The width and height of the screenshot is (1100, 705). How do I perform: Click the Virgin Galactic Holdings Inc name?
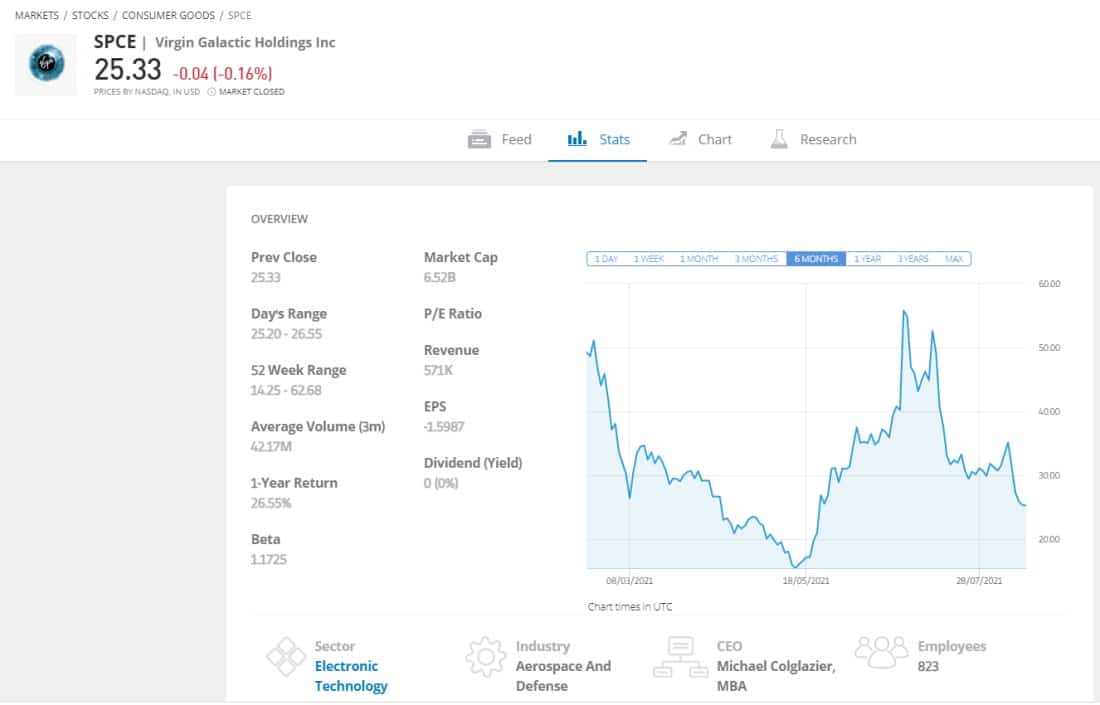[x=245, y=43]
